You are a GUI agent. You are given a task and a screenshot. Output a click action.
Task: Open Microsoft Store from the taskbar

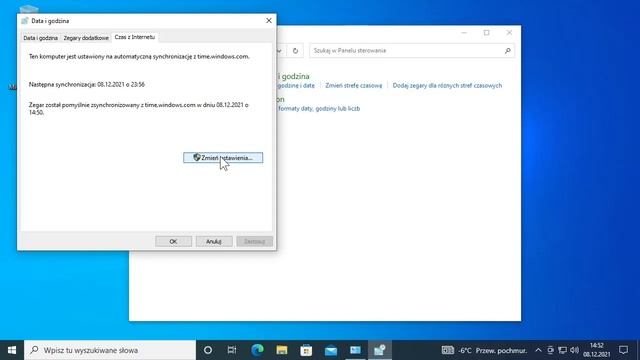pos(306,350)
